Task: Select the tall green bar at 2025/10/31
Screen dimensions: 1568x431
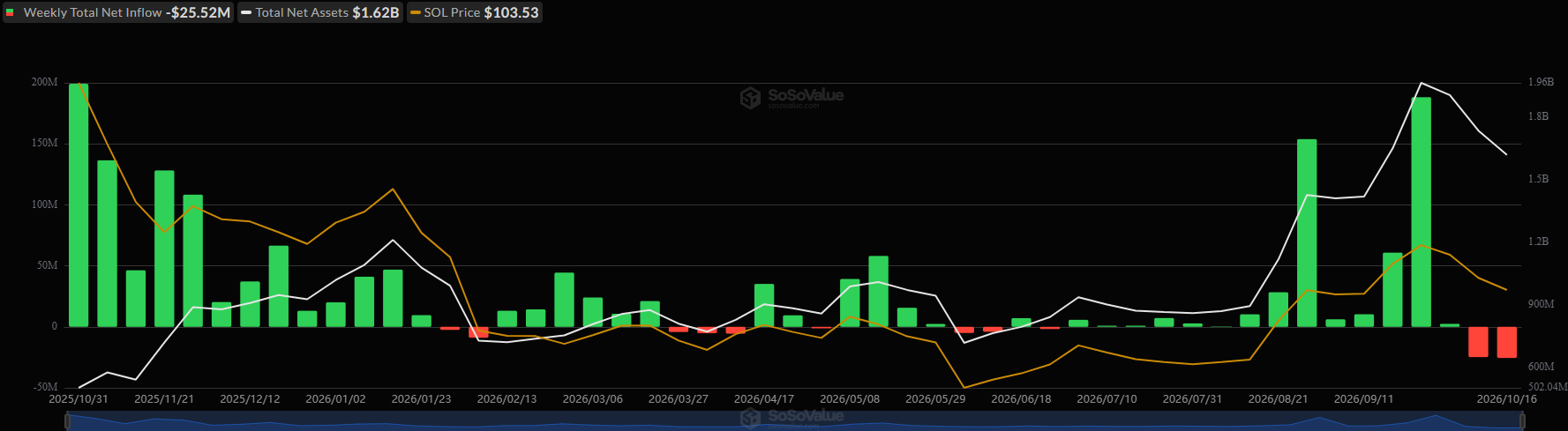Action: 79,205
